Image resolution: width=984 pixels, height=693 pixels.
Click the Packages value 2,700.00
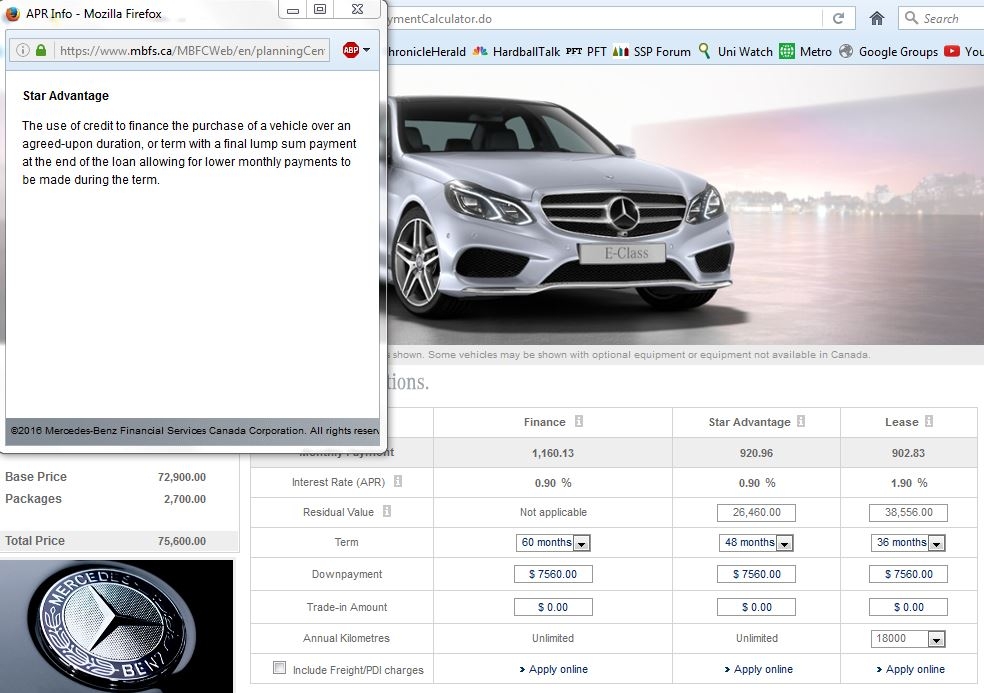(x=184, y=499)
